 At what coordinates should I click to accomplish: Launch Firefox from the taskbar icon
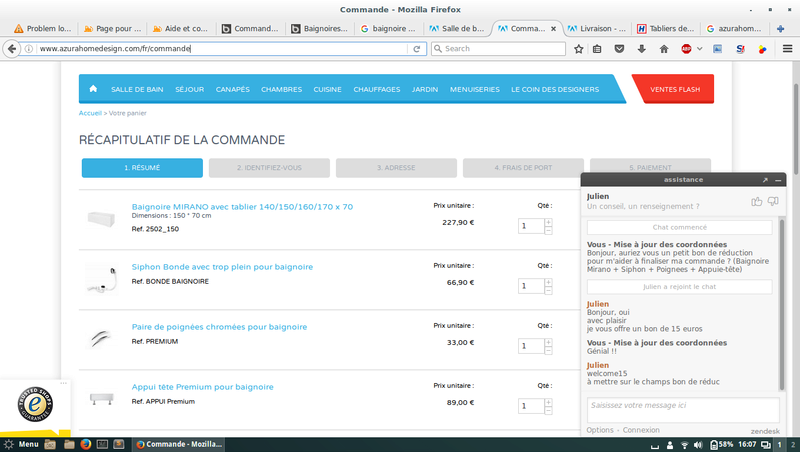(x=85, y=444)
